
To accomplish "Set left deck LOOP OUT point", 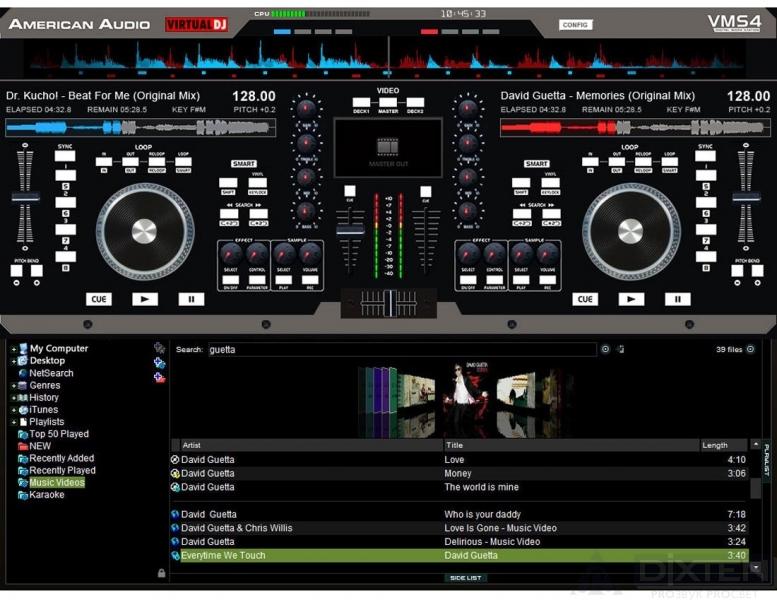I will (x=130, y=162).
